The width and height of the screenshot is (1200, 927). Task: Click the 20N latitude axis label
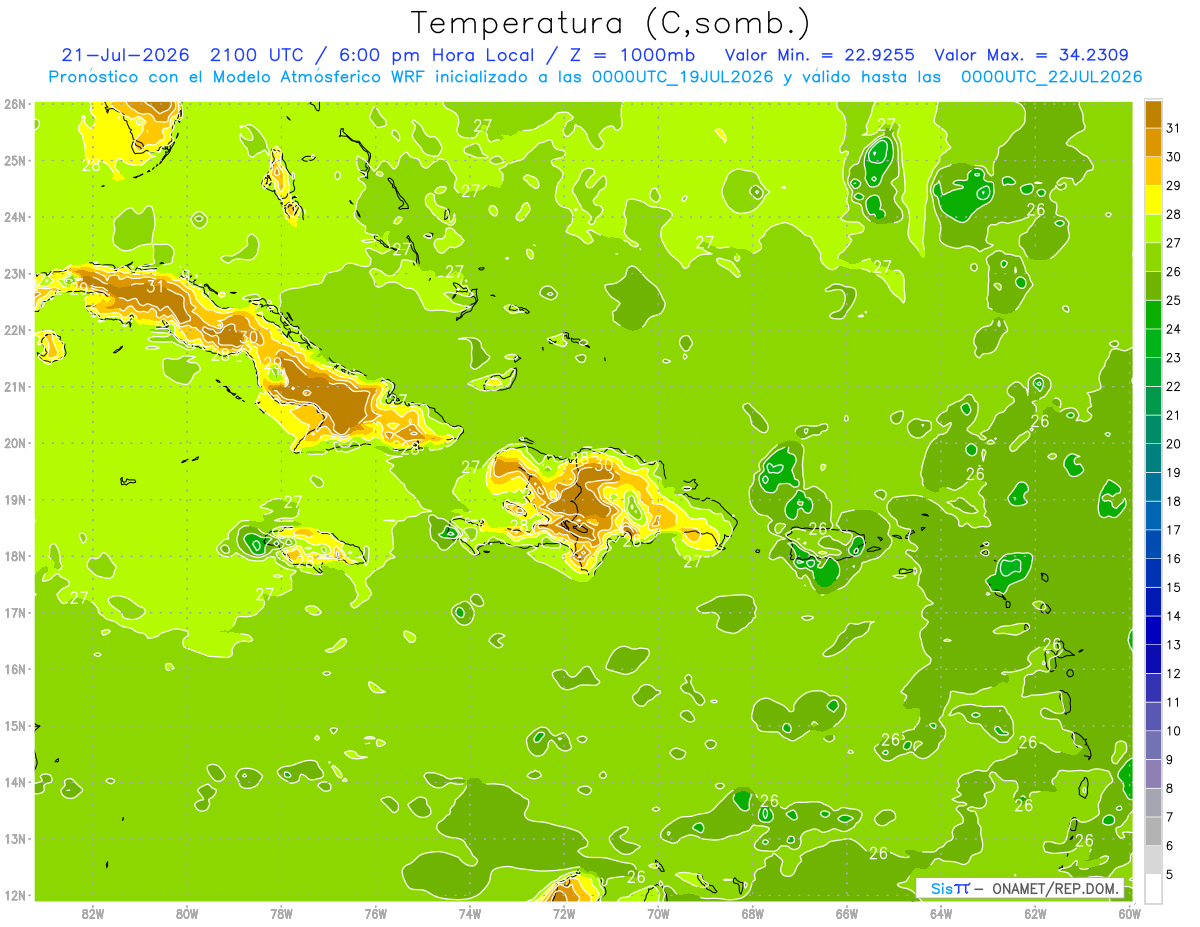15,443
